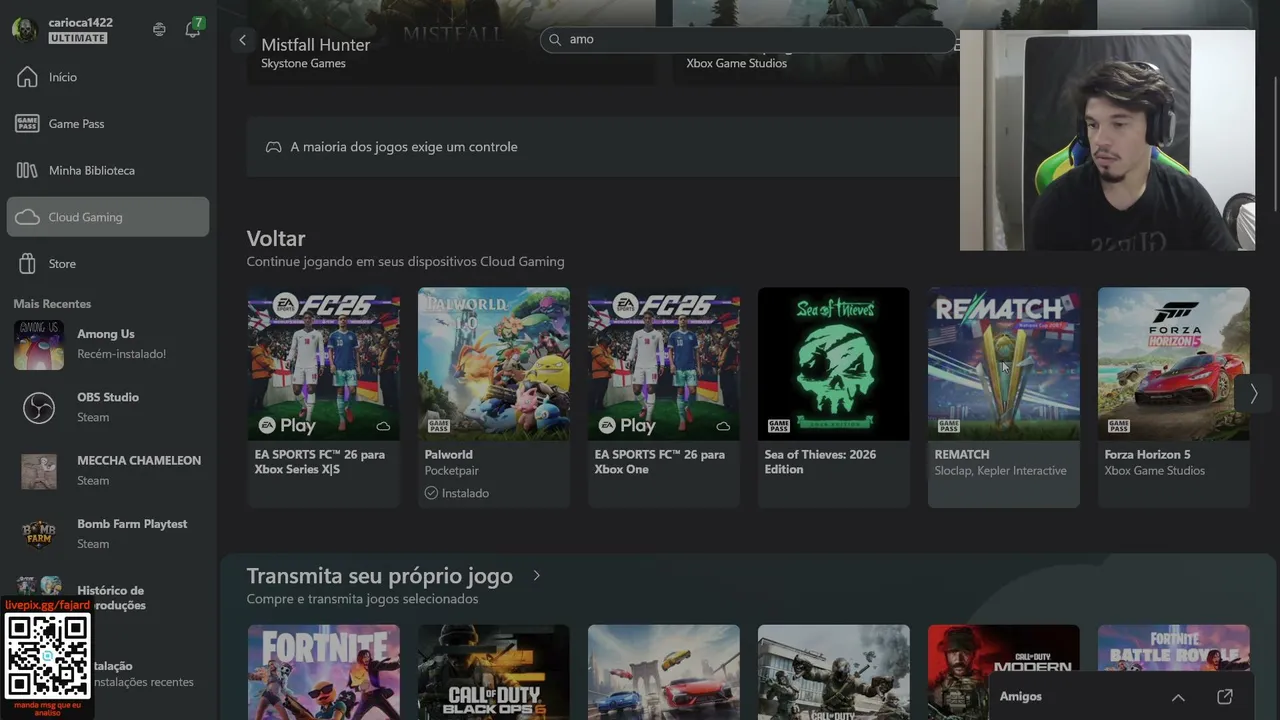Open the REMATCH title link

click(x=962, y=454)
